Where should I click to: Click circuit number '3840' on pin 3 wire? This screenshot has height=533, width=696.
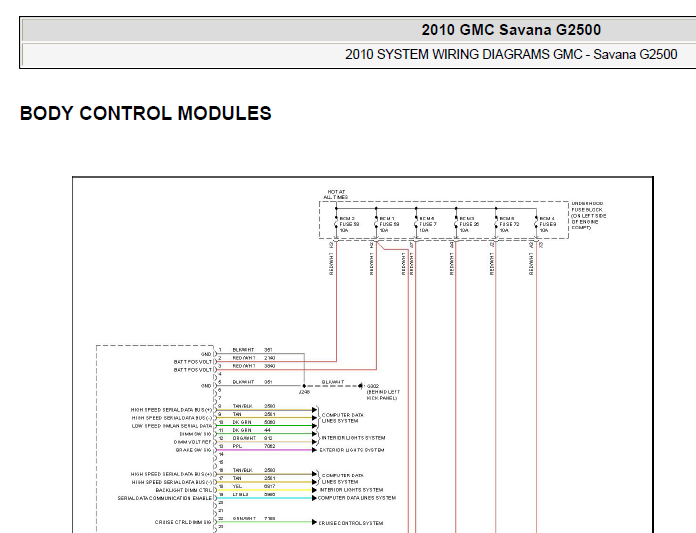coord(269,366)
